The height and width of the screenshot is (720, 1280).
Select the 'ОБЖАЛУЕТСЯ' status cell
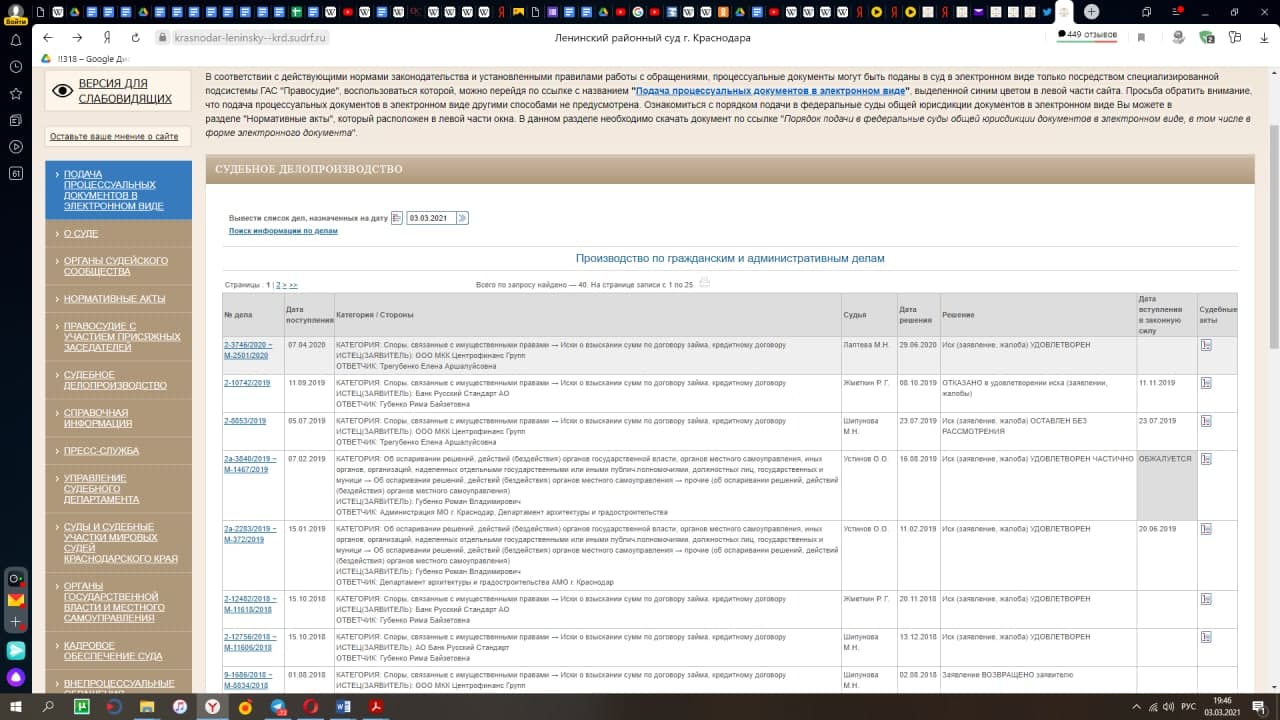pyautogui.click(x=1166, y=485)
